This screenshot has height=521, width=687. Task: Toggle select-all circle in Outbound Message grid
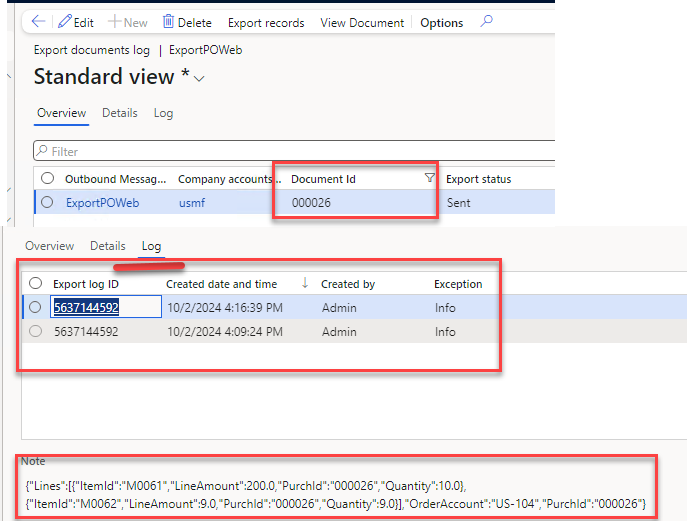(x=47, y=178)
